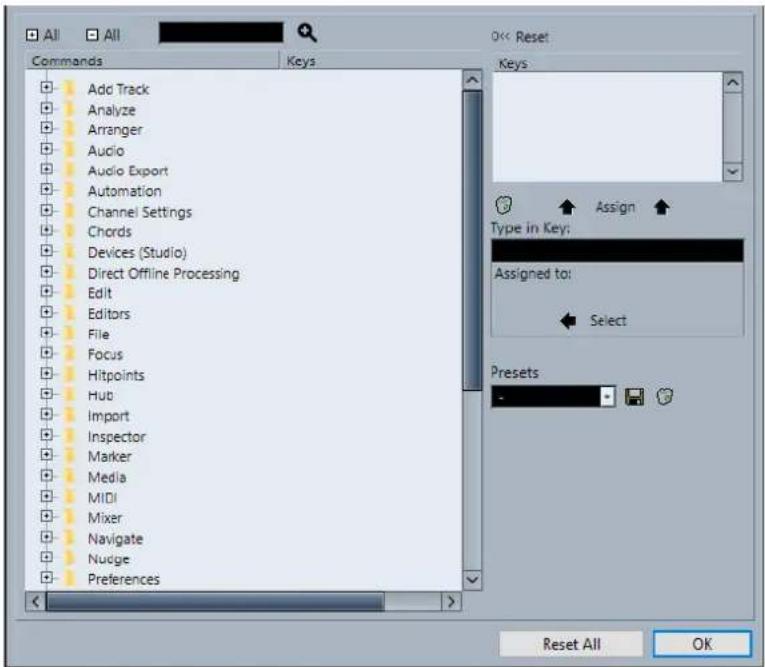Image resolution: width=765 pixels, height=667 pixels.
Task: Expand the Preferences category
Action: pyautogui.click(x=46, y=577)
